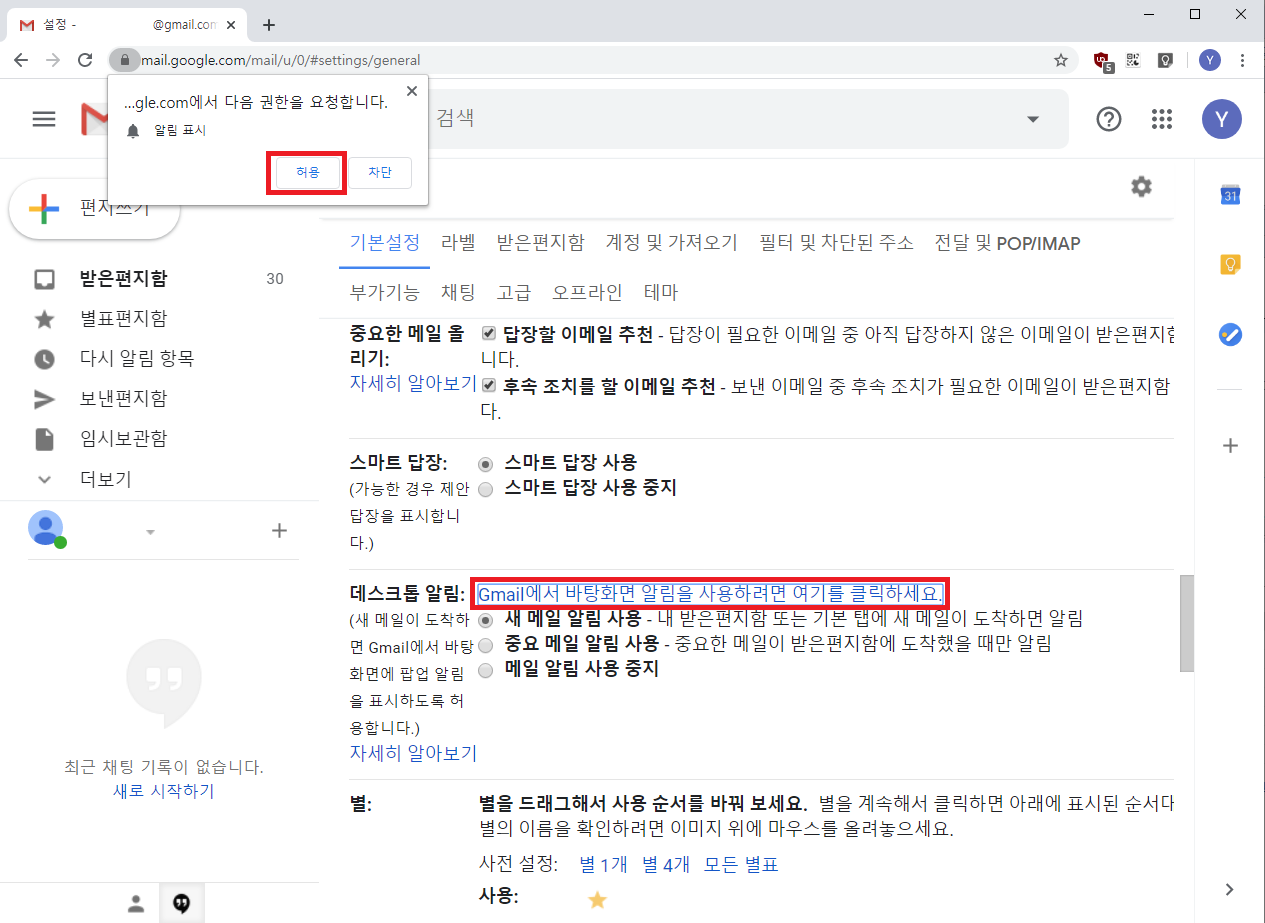
Task: Select 별 1개 preset link
Action: click(604, 865)
